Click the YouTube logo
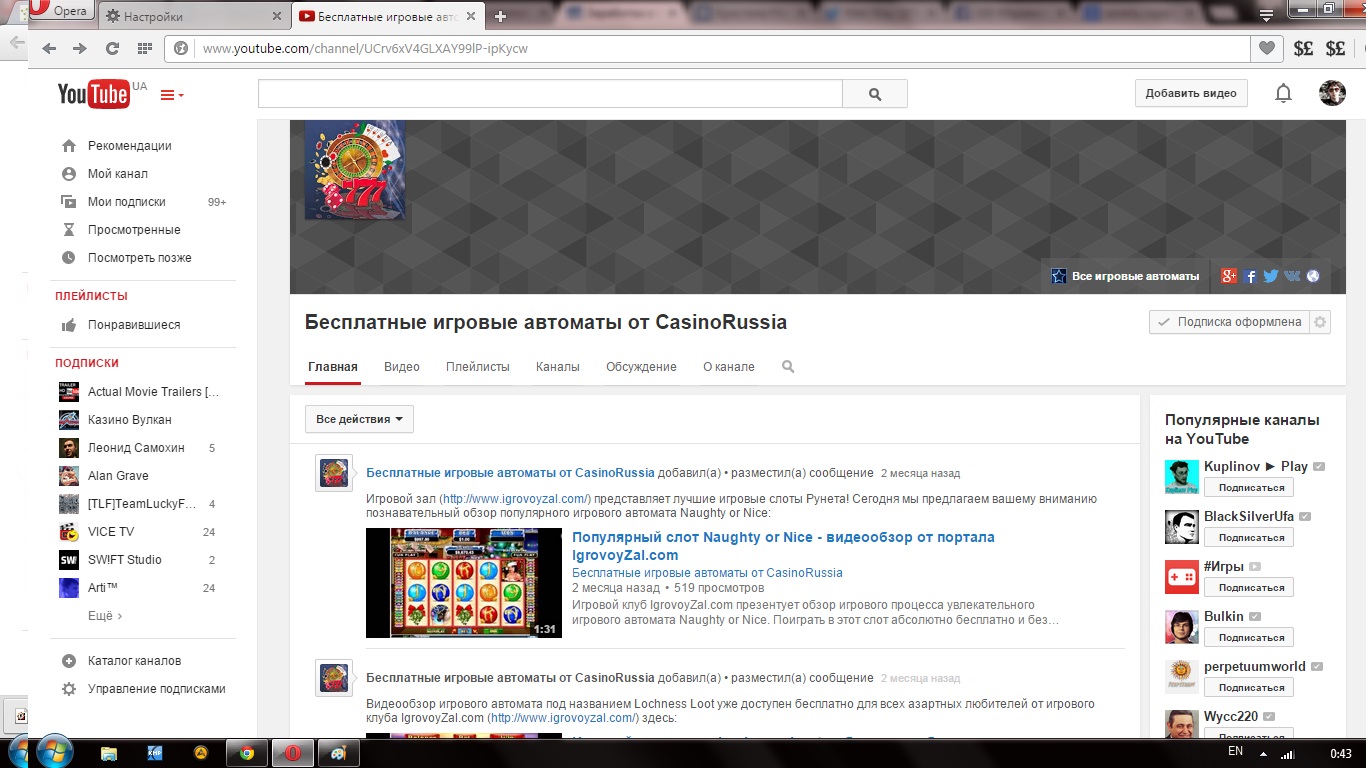The width and height of the screenshot is (1366, 768). click(93, 94)
